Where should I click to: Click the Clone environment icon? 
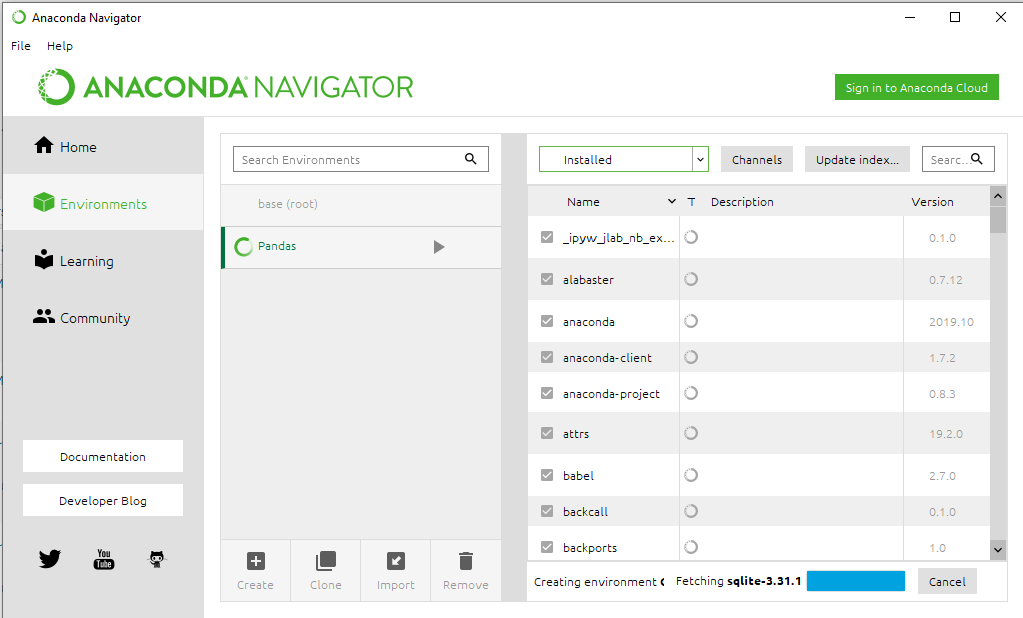(x=326, y=561)
